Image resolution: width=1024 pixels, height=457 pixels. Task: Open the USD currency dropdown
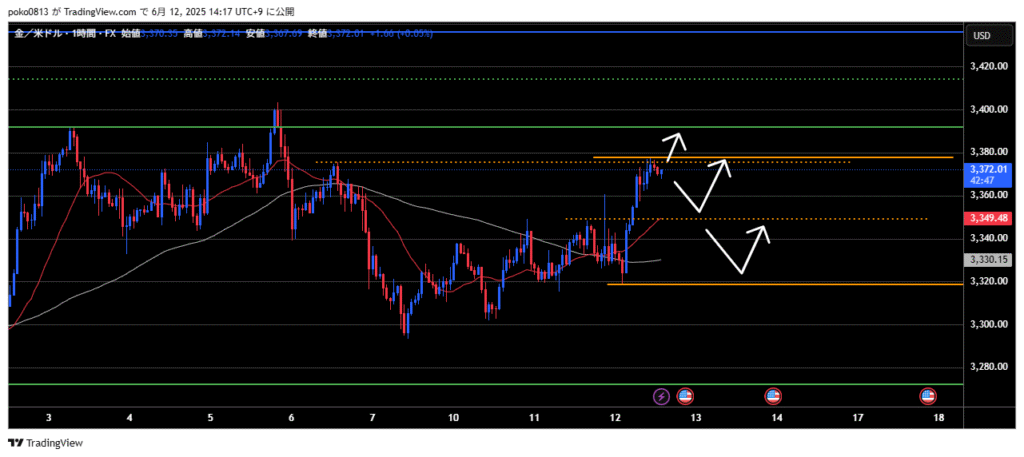(x=981, y=36)
